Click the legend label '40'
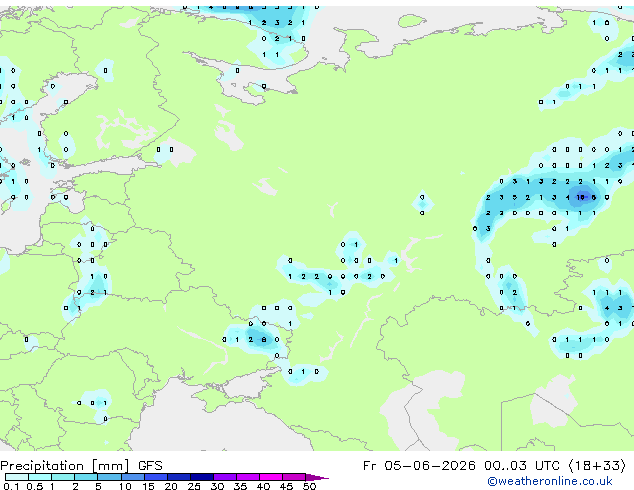Screen dimensions: 634x490 pos(263,486)
